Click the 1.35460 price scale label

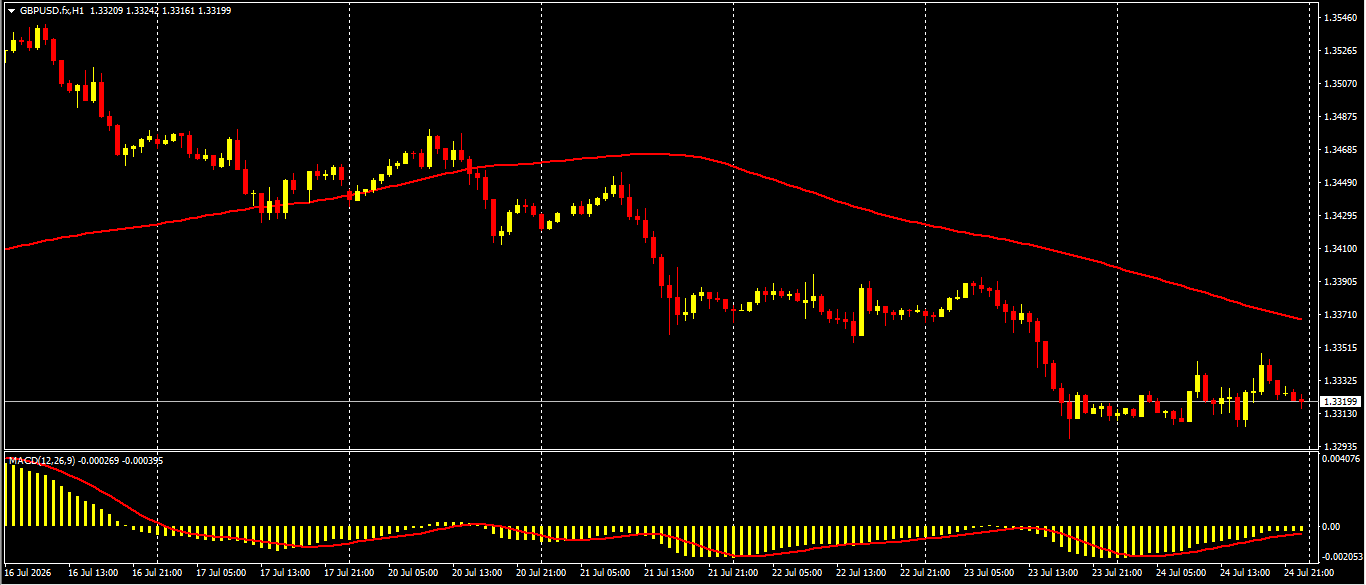click(1341, 18)
